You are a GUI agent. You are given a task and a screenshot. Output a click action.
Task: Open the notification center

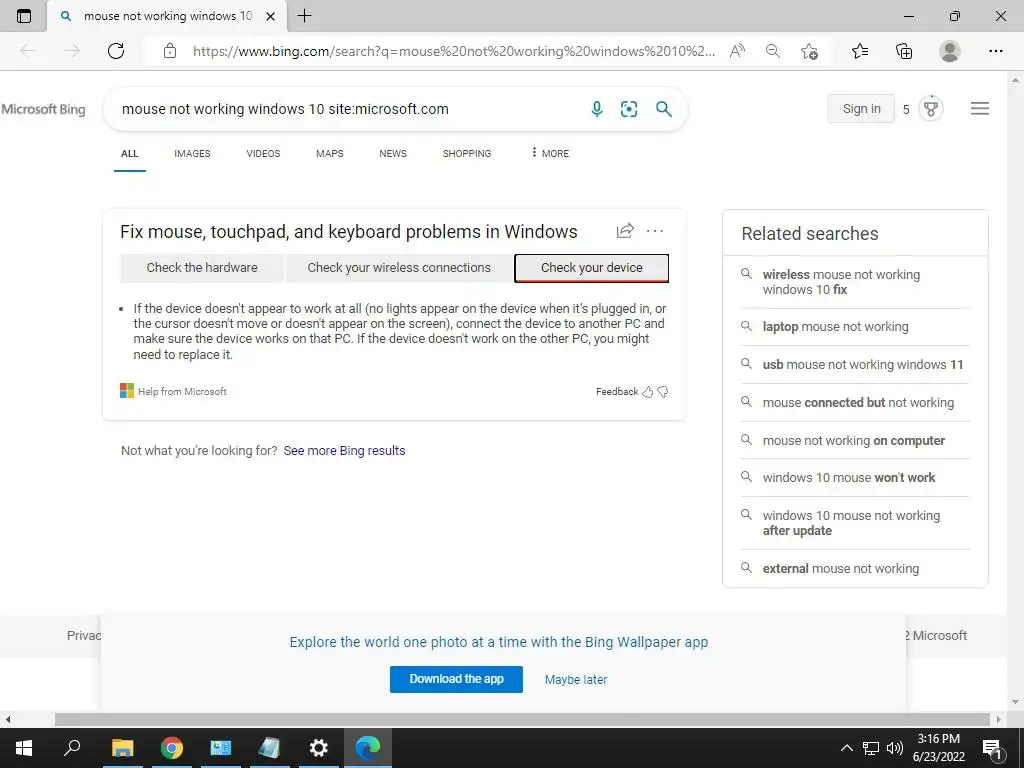tap(992, 748)
